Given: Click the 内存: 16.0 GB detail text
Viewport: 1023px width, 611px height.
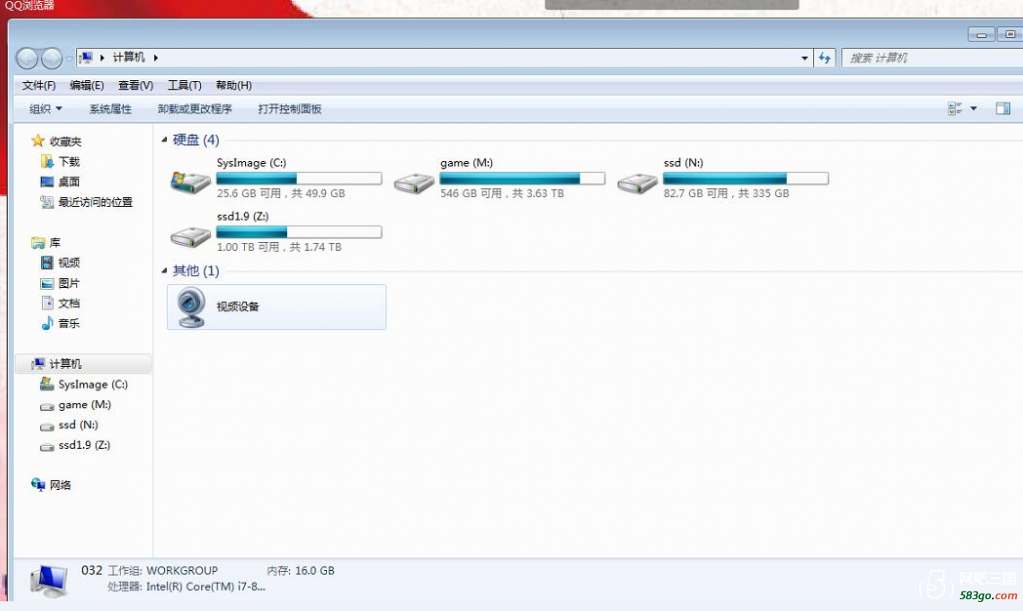Looking at the screenshot, I should coord(301,571).
